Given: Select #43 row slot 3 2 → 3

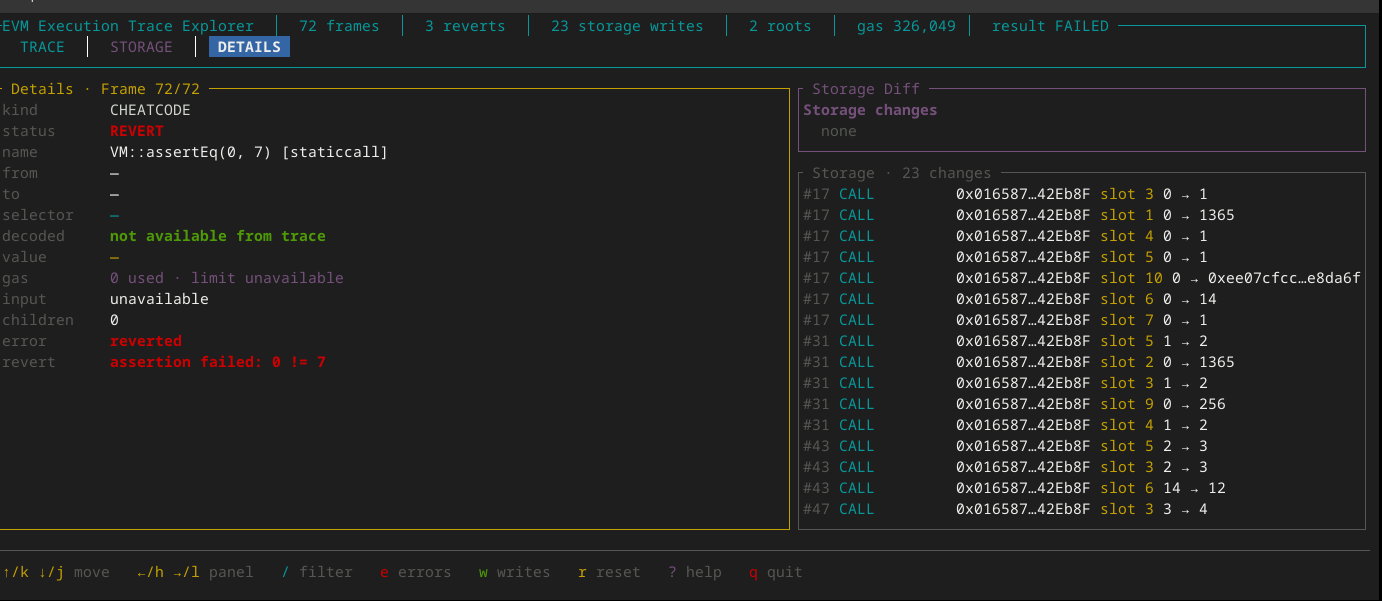Looking at the screenshot, I should pos(1082,467).
